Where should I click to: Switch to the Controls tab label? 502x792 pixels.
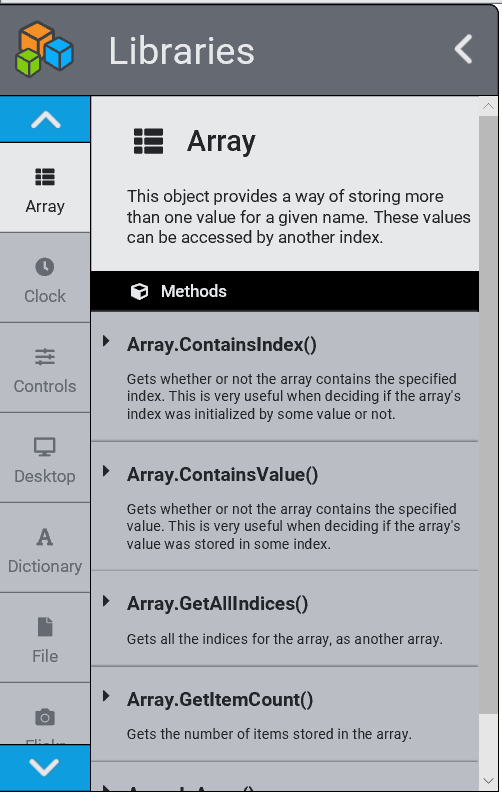pyautogui.click(x=45, y=386)
